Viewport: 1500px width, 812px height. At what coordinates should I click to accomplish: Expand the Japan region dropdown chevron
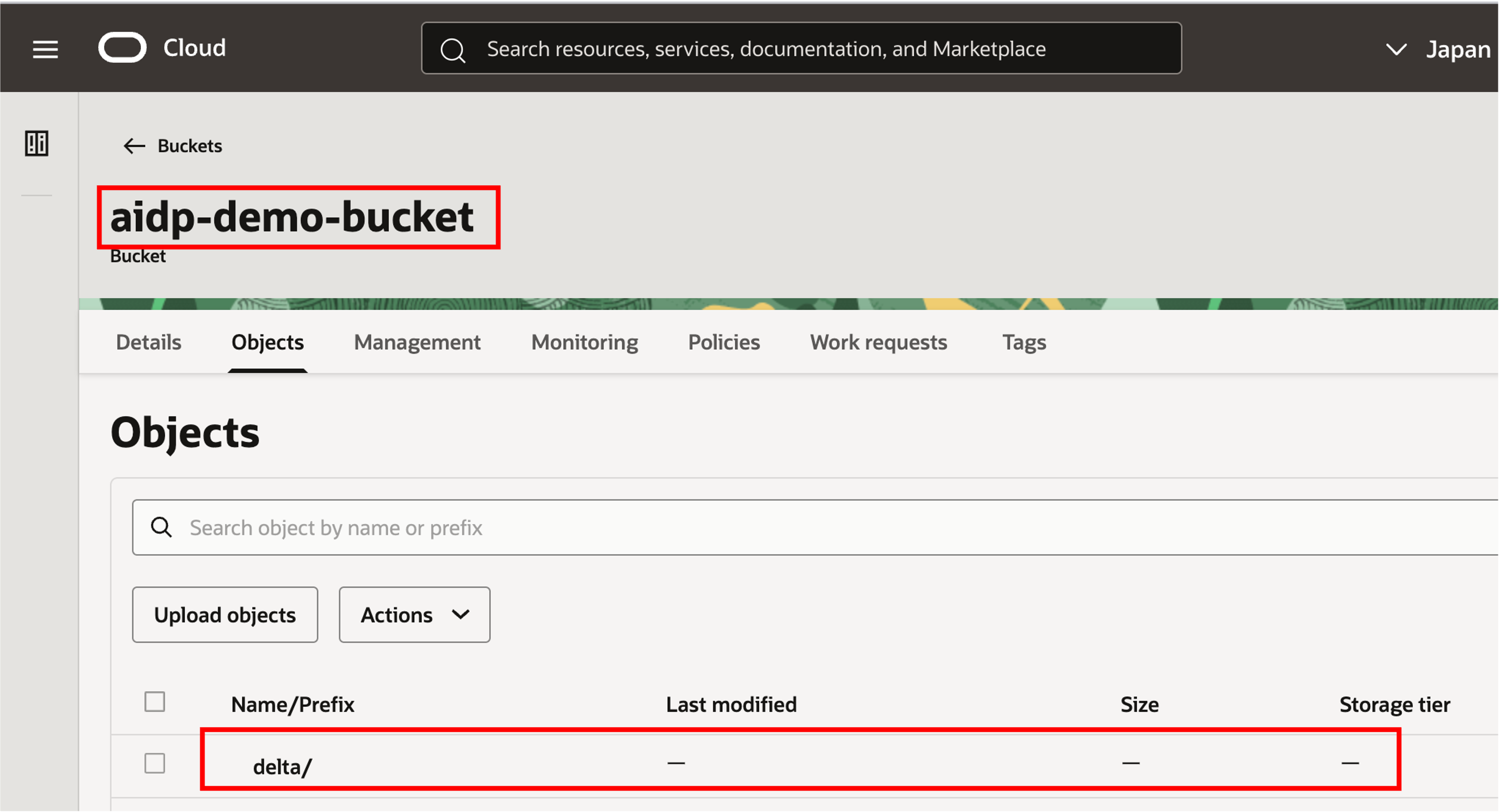tap(1396, 50)
